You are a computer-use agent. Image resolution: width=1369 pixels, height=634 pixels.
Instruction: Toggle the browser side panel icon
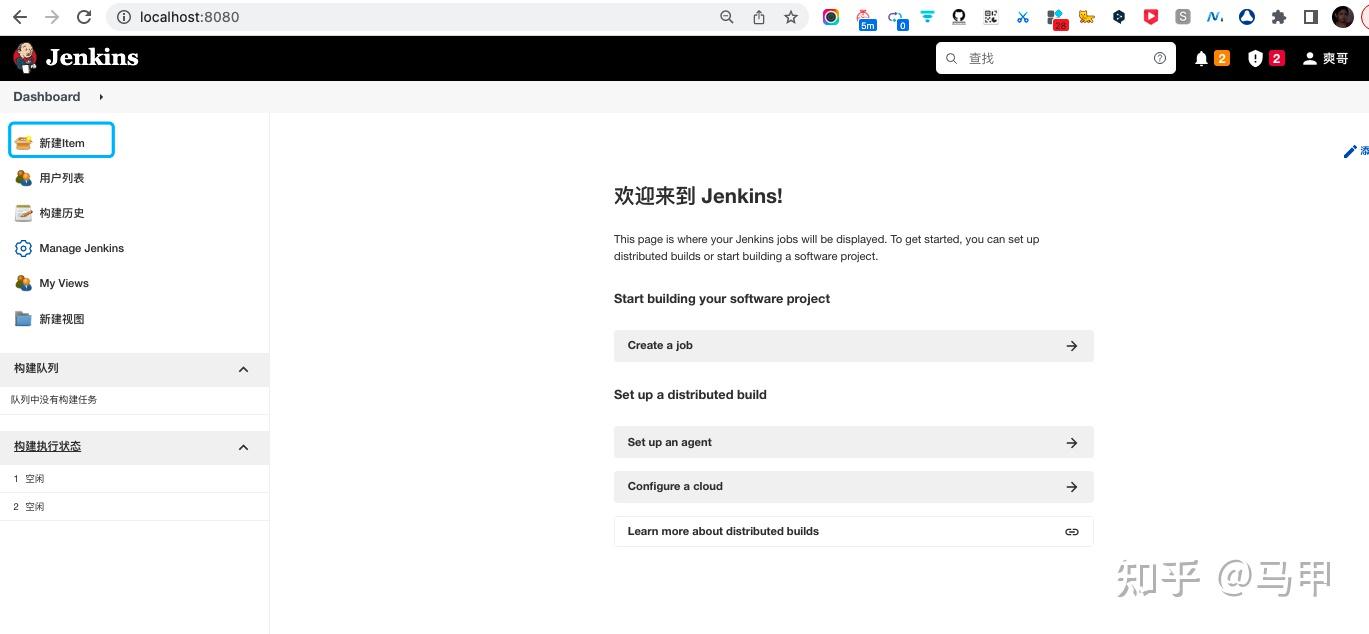pos(1311,17)
